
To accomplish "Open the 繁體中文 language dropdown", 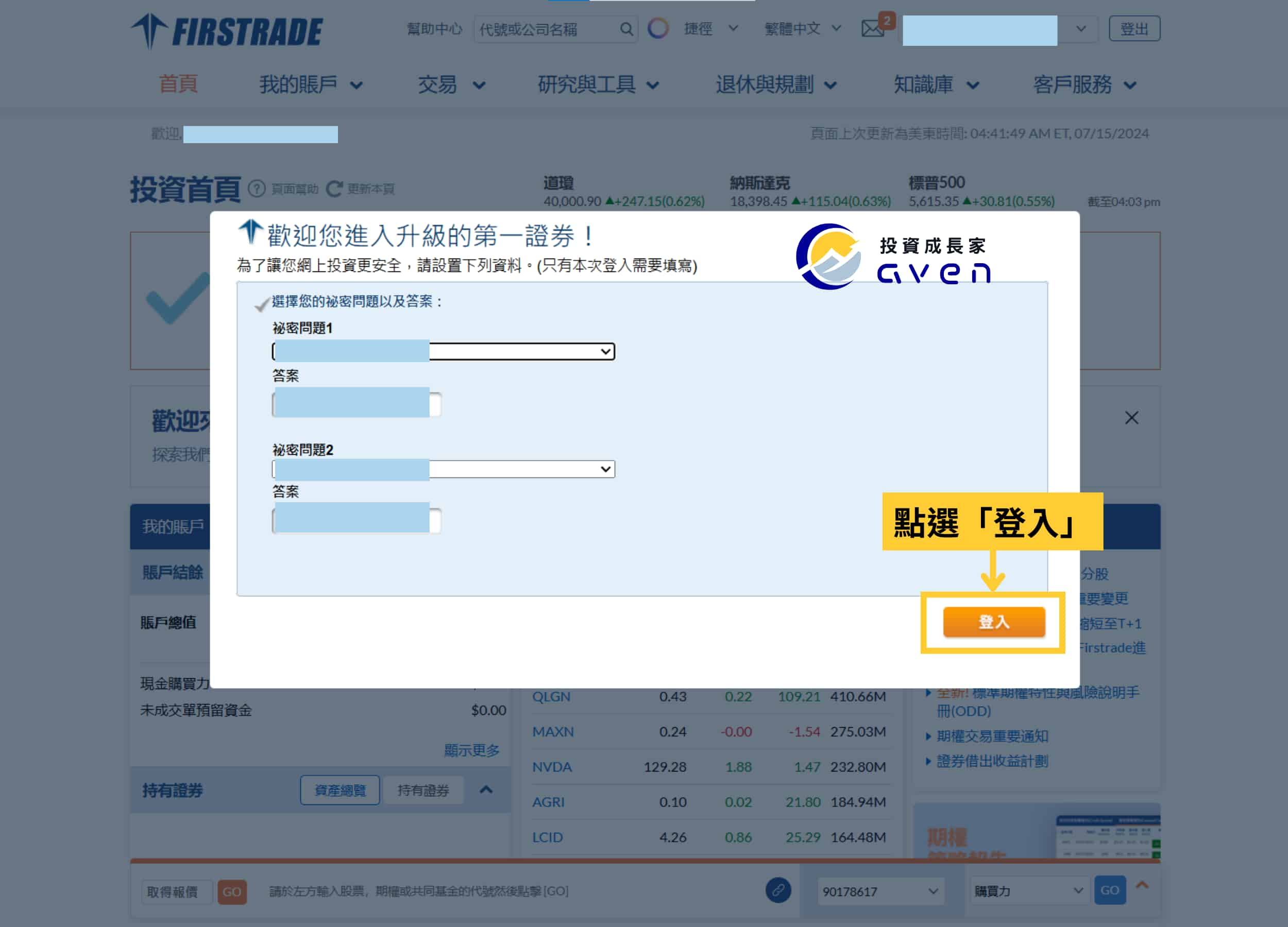I will point(803,28).
